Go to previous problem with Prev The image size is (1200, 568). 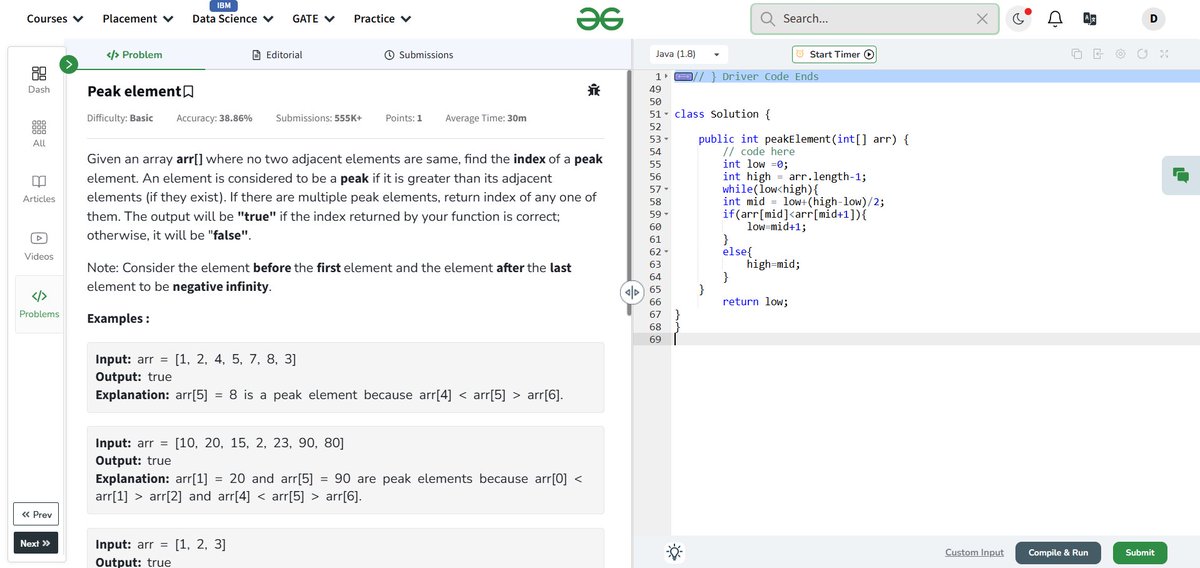click(x=35, y=515)
